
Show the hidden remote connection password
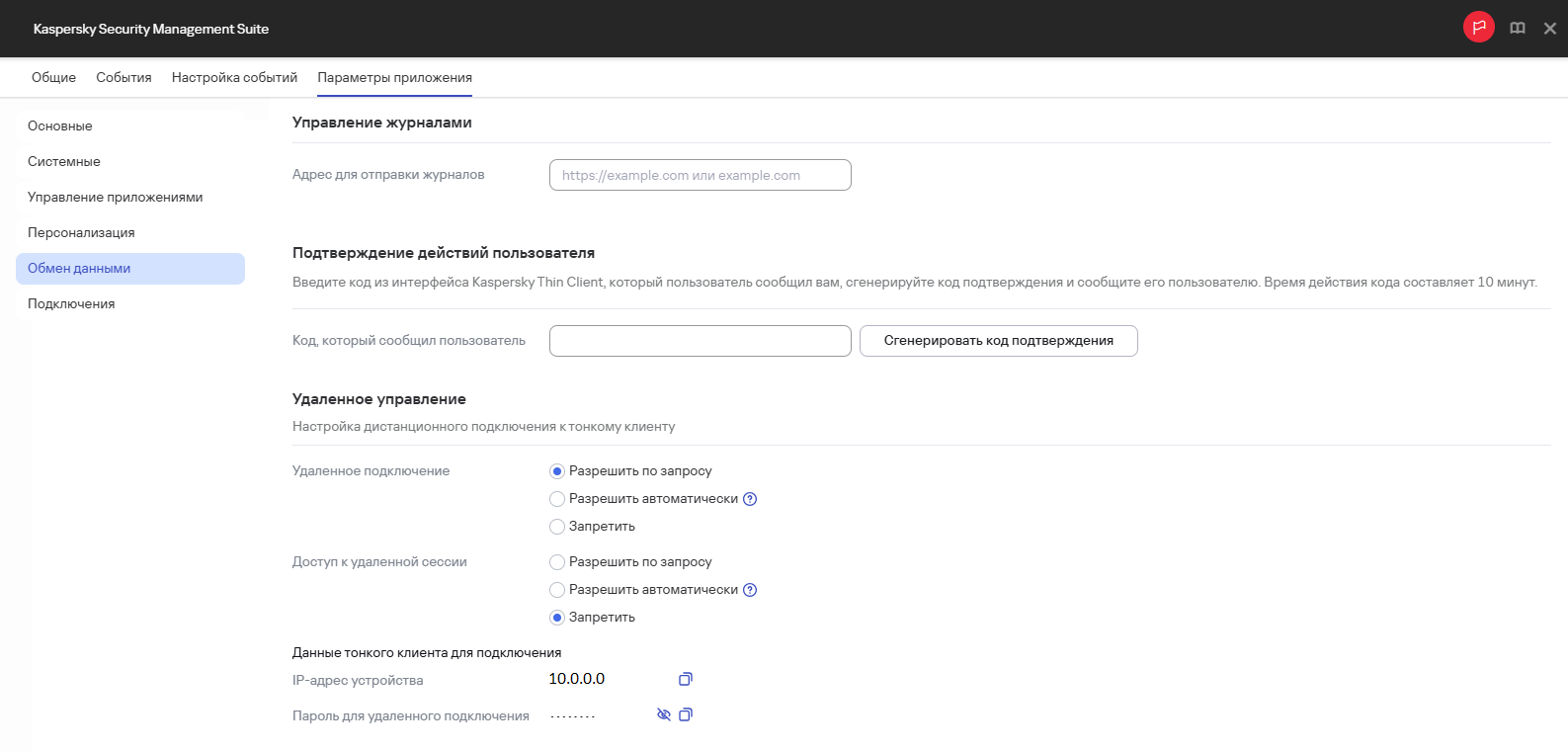(664, 714)
